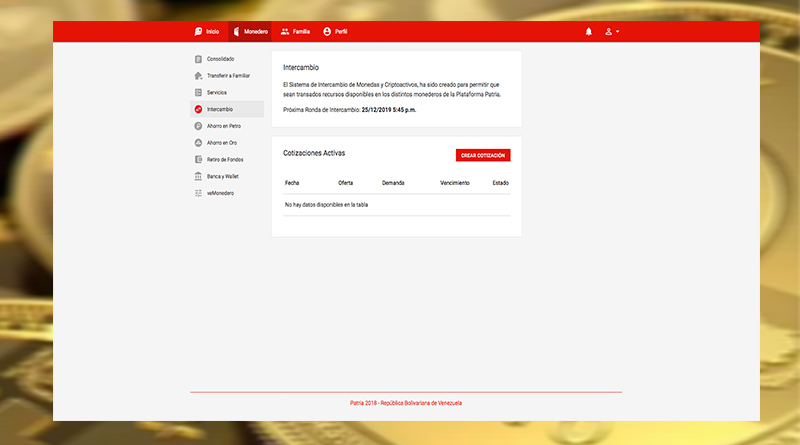800x445 pixels.
Task: Open Servicios menu entry
Action: coord(227,92)
